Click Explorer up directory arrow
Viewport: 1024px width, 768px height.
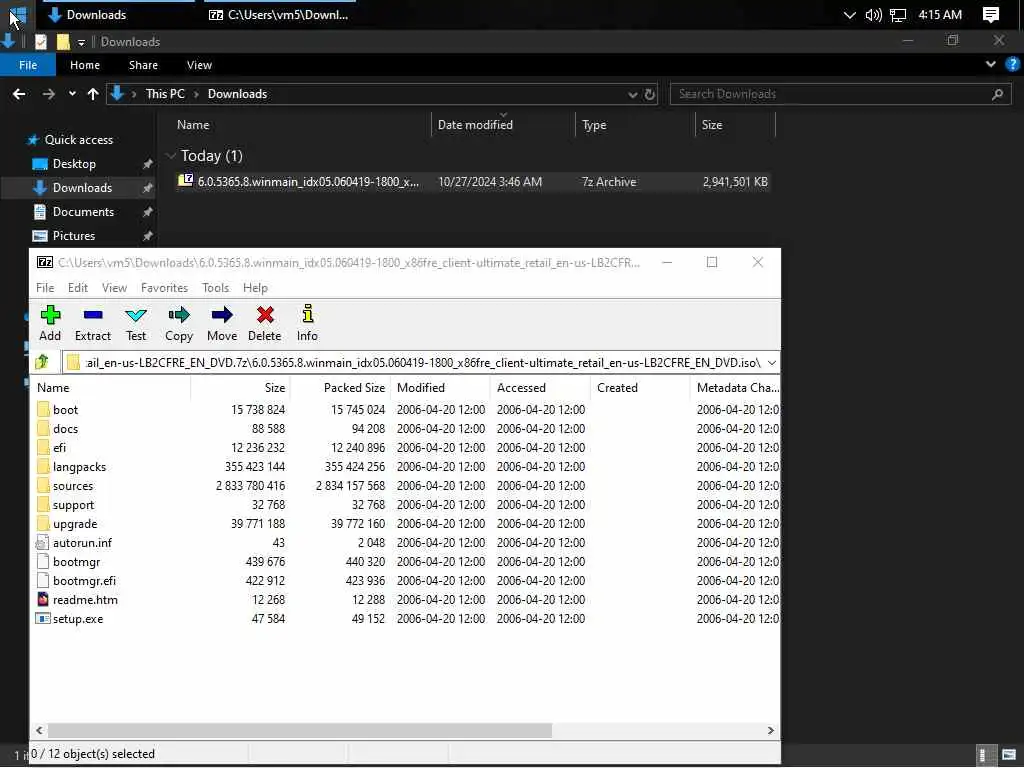tap(93, 94)
